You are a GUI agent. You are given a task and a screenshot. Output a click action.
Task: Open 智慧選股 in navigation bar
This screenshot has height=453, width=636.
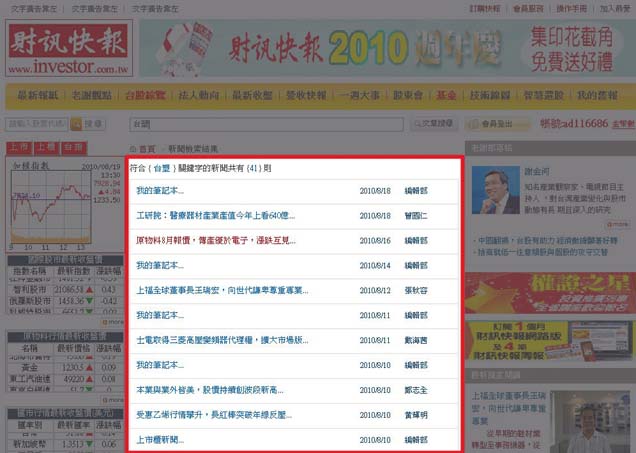544,96
